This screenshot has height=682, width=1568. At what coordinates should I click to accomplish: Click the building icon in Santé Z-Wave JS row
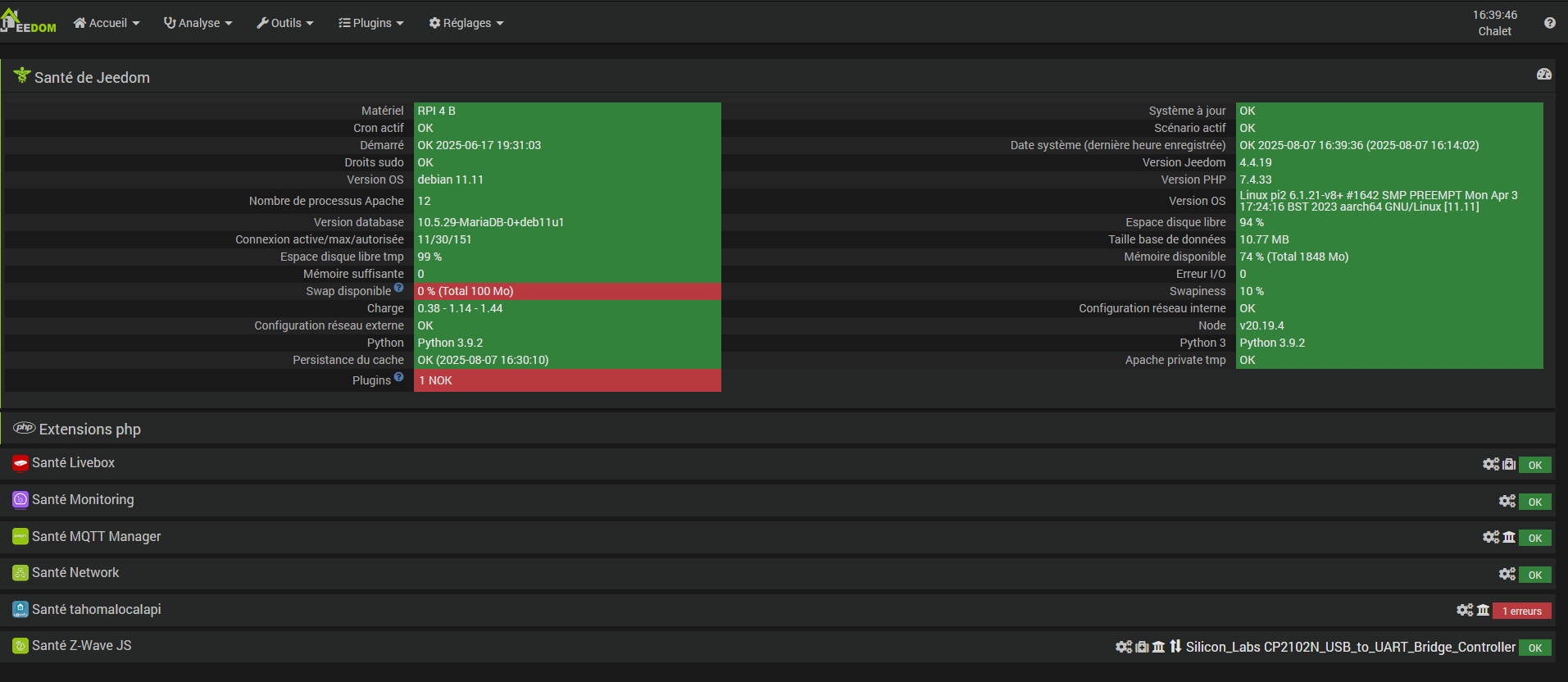1158,647
